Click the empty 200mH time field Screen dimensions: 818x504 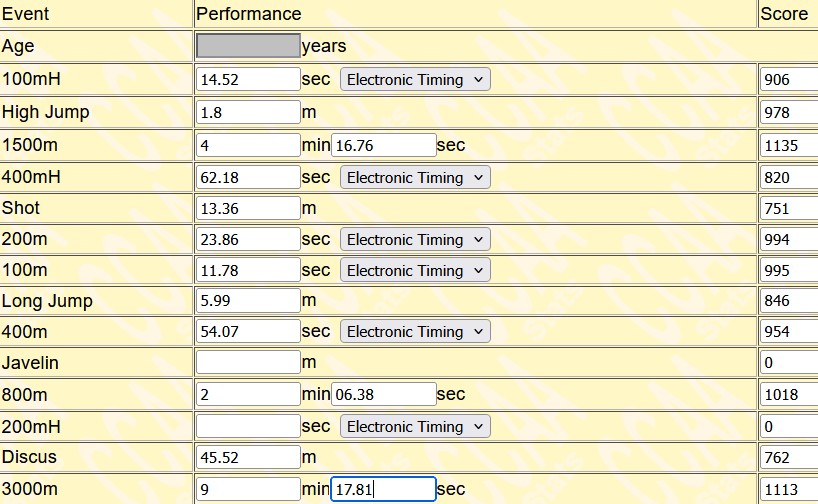click(x=248, y=427)
